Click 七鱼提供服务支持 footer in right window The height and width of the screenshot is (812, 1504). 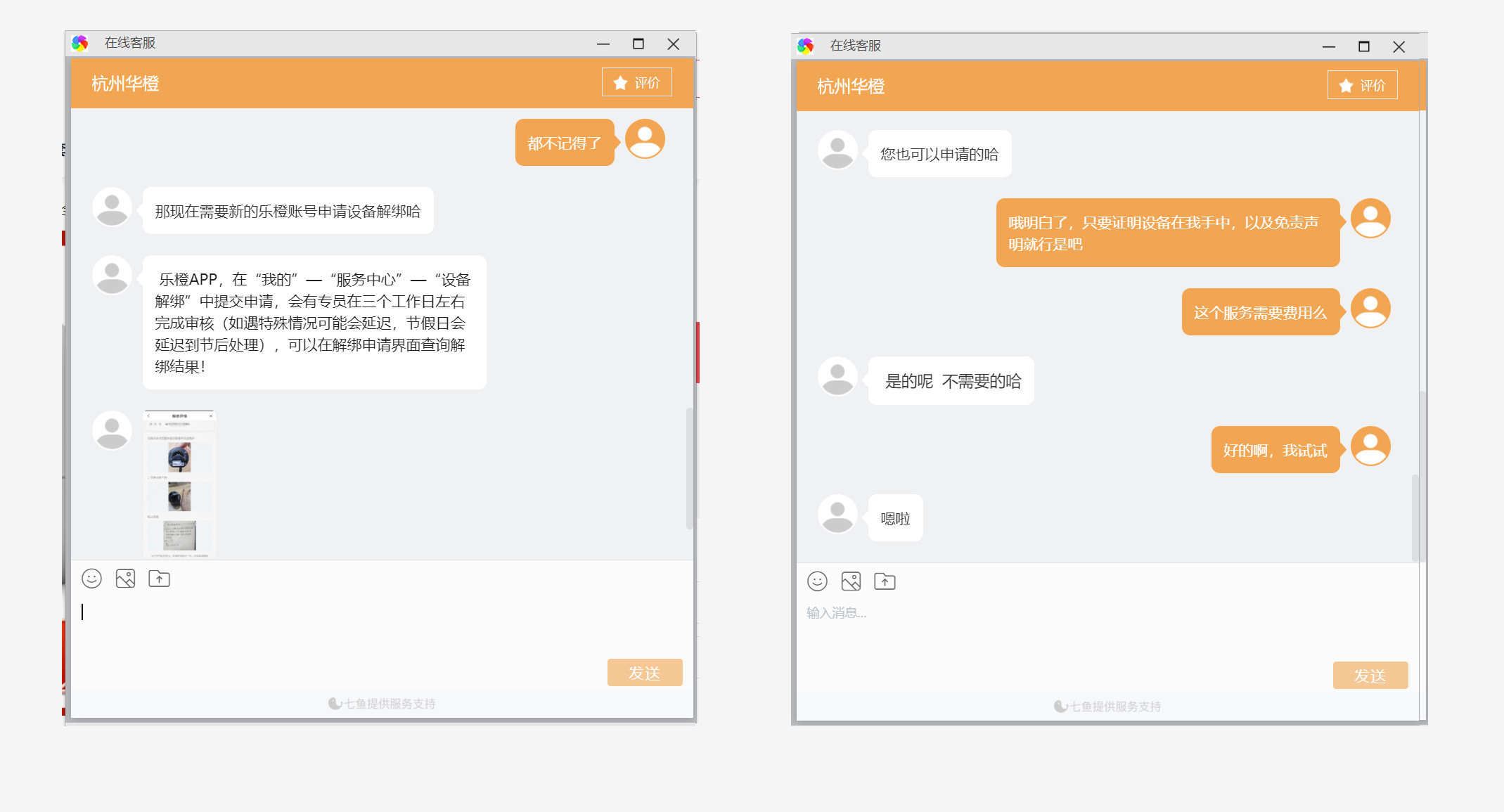pos(1107,707)
